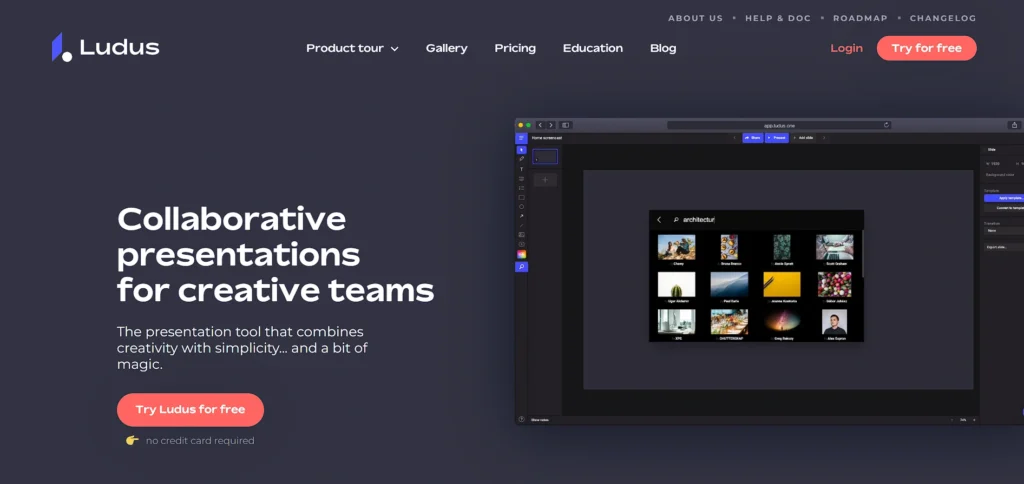Click the image search results scrollbar
The height and width of the screenshot is (484, 1024).
[x=862, y=253]
